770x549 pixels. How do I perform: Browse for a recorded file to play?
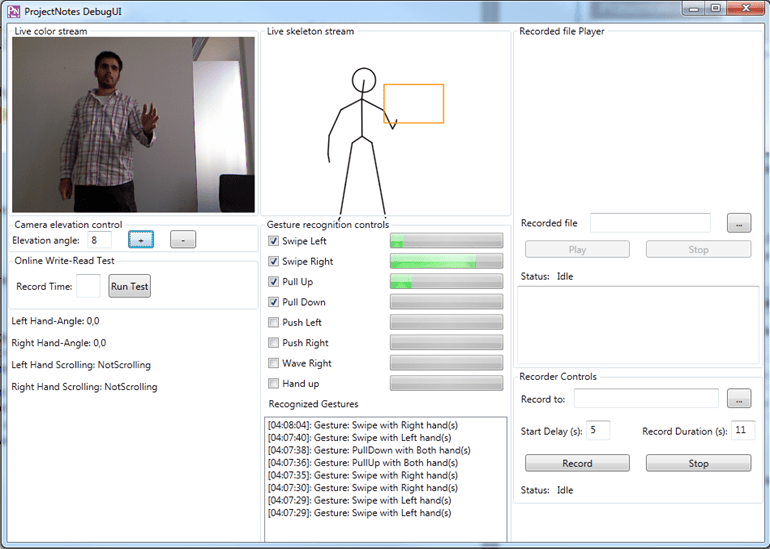(x=738, y=222)
